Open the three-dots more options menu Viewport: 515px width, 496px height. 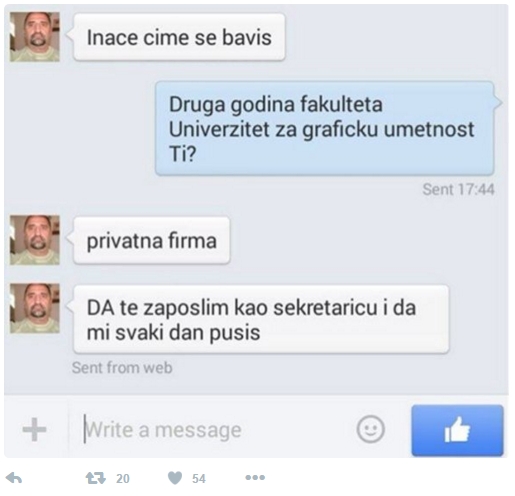click(x=255, y=478)
